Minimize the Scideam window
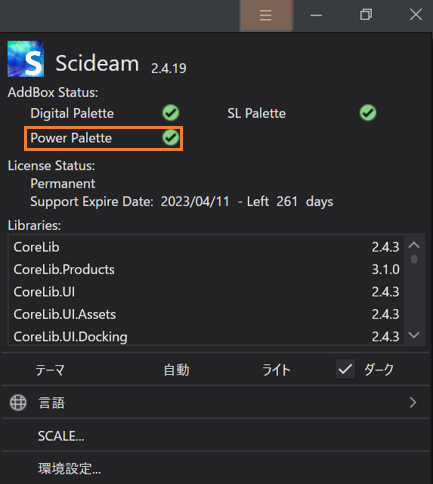The width and height of the screenshot is (433, 484). tap(316, 15)
